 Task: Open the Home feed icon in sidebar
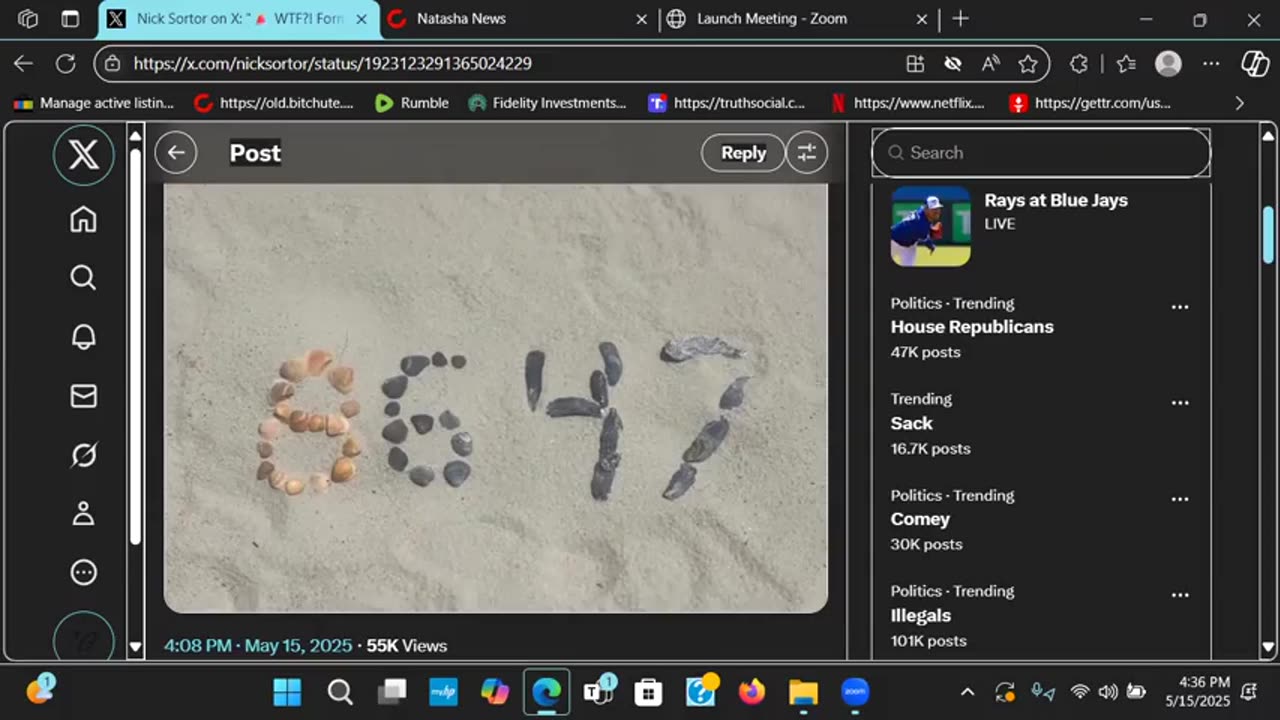tap(84, 219)
